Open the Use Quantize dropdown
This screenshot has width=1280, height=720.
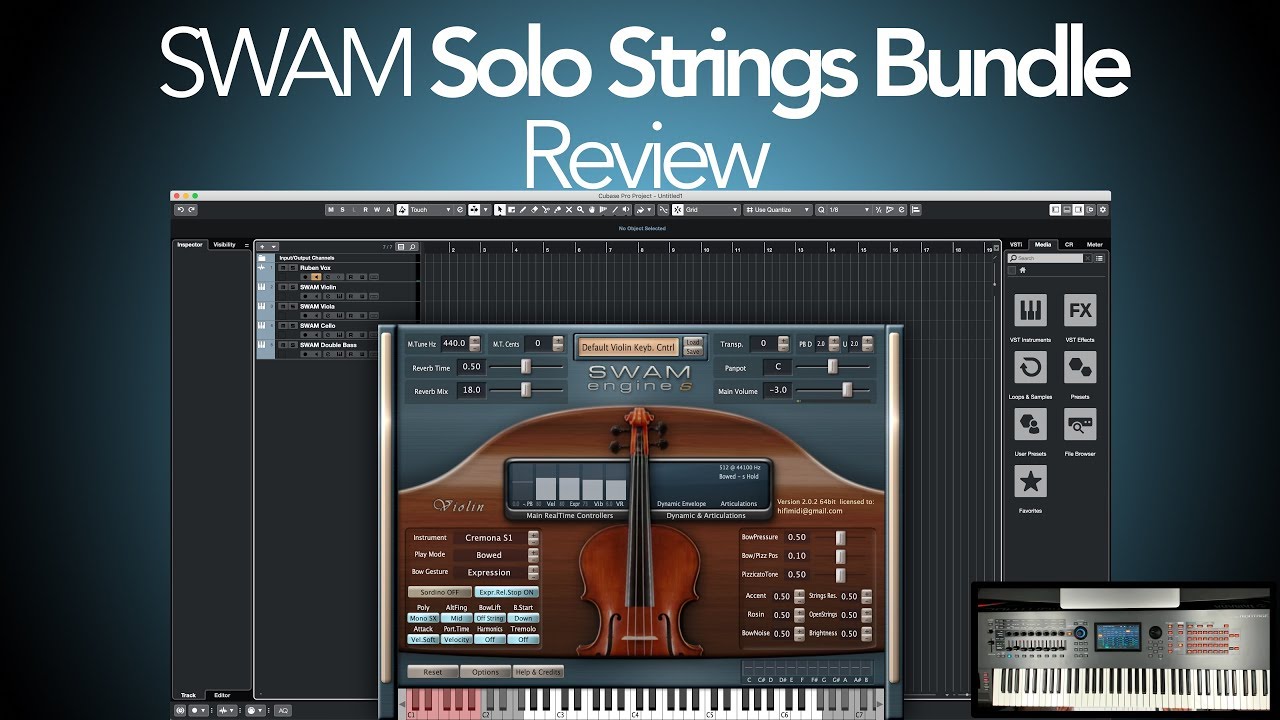(777, 210)
